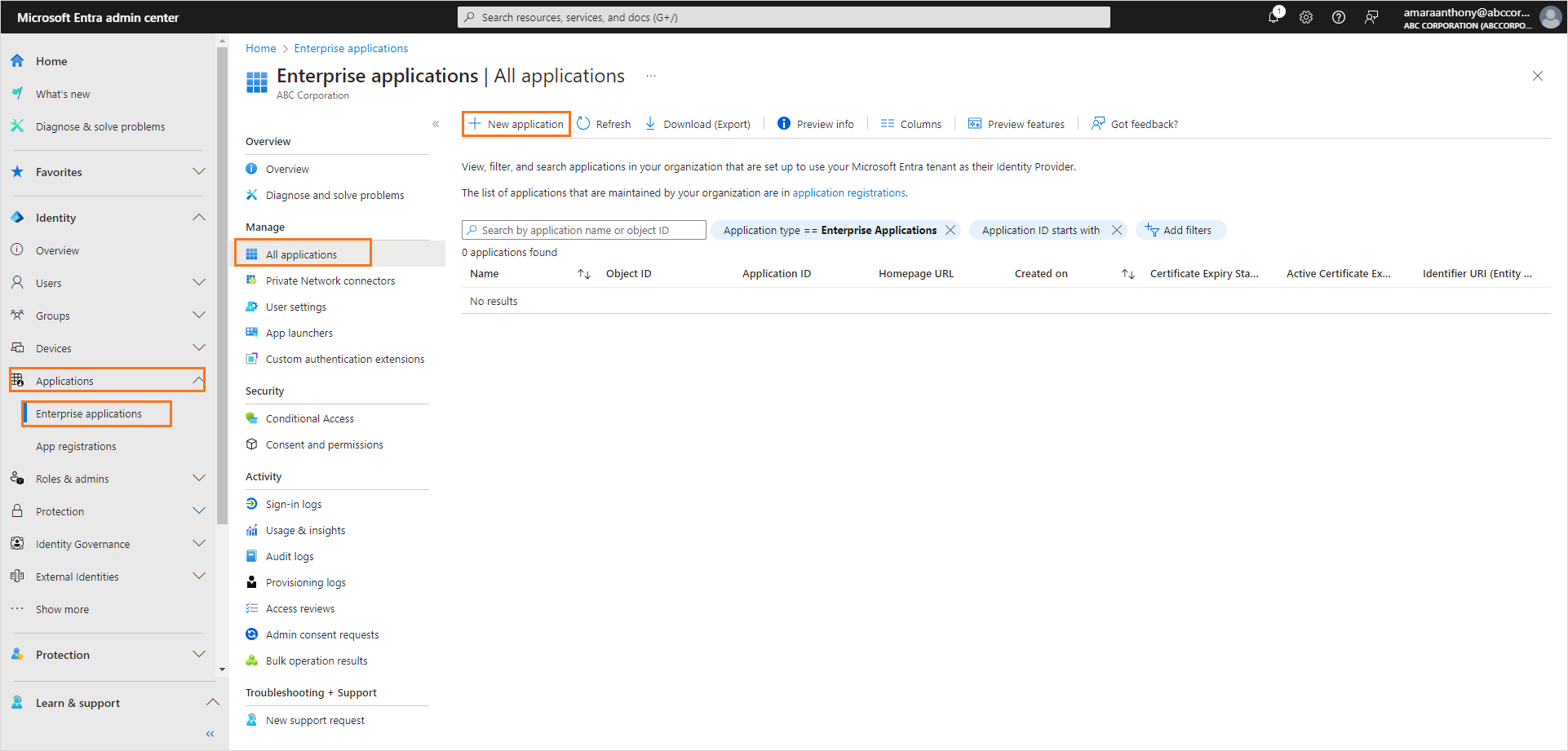Screen dimensions: 1568x751
Task: Open Provisioning logs
Action: 306,582
